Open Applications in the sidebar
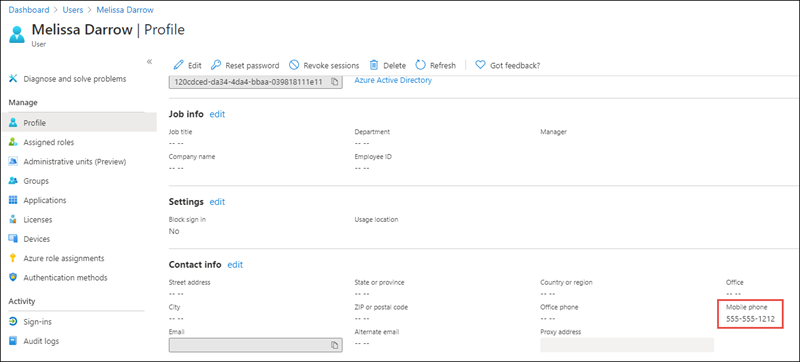This screenshot has width=800, height=362. (45, 200)
